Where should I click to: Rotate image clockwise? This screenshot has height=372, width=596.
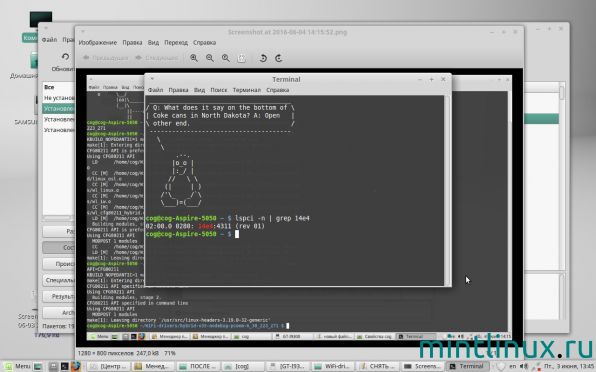click(279, 58)
